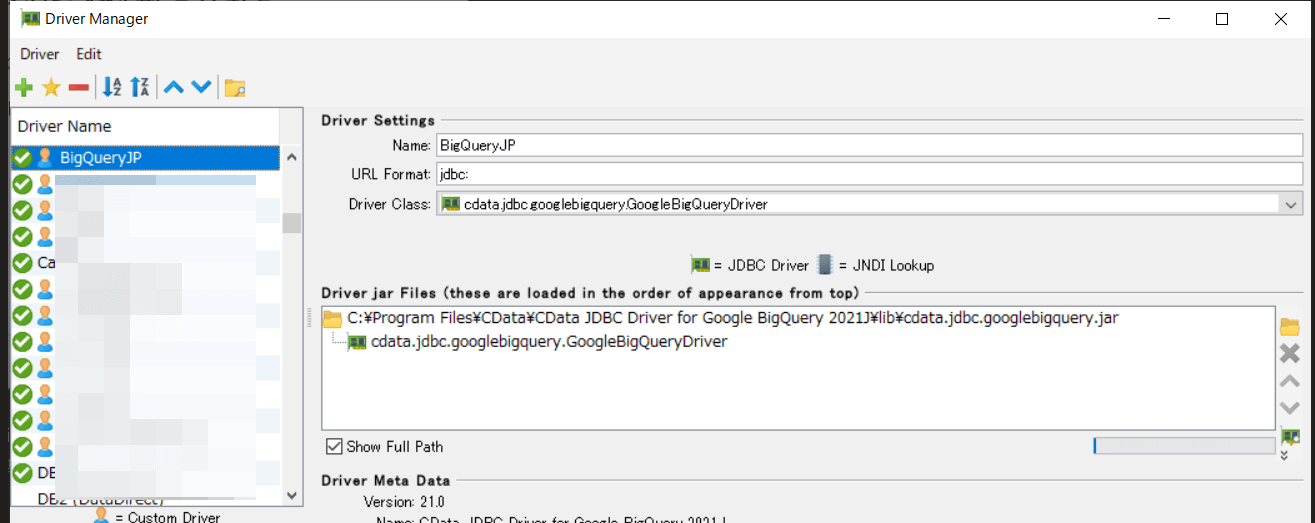Click gray up chevron beside jar list
Image resolution: width=1315 pixels, height=523 pixels.
click(x=1290, y=381)
